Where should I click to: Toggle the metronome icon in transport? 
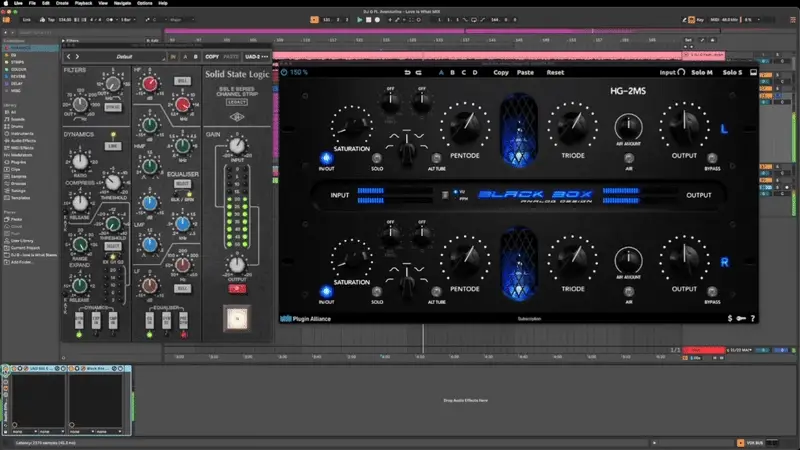(110, 20)
